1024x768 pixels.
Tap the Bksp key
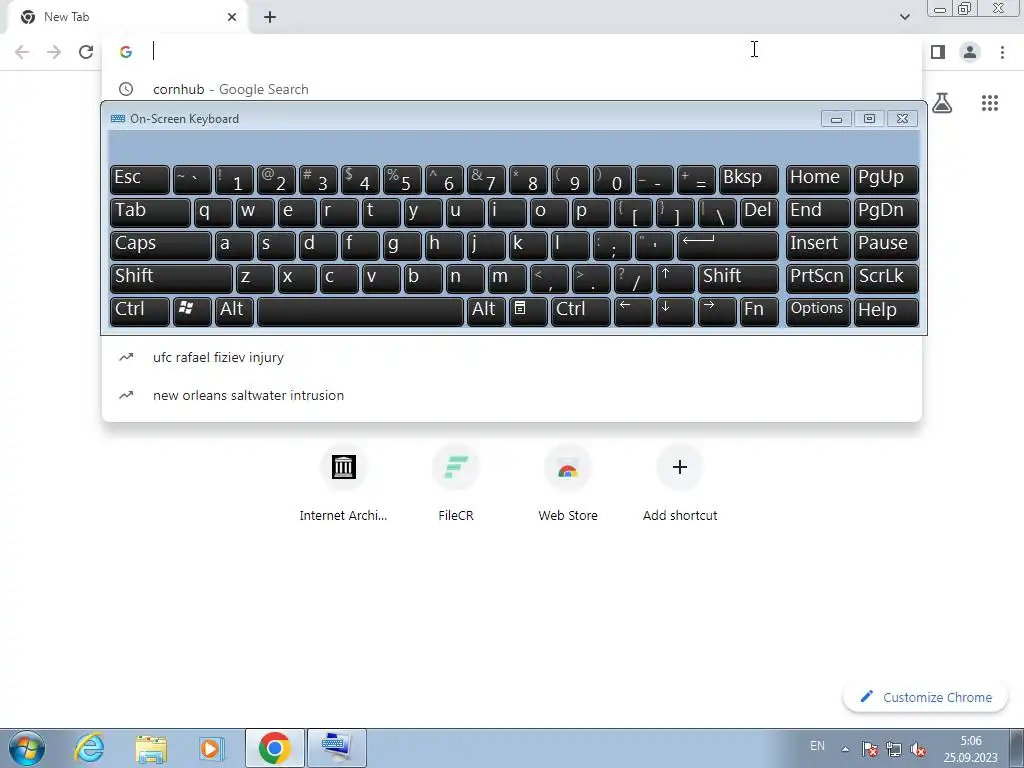click(748, 179)
